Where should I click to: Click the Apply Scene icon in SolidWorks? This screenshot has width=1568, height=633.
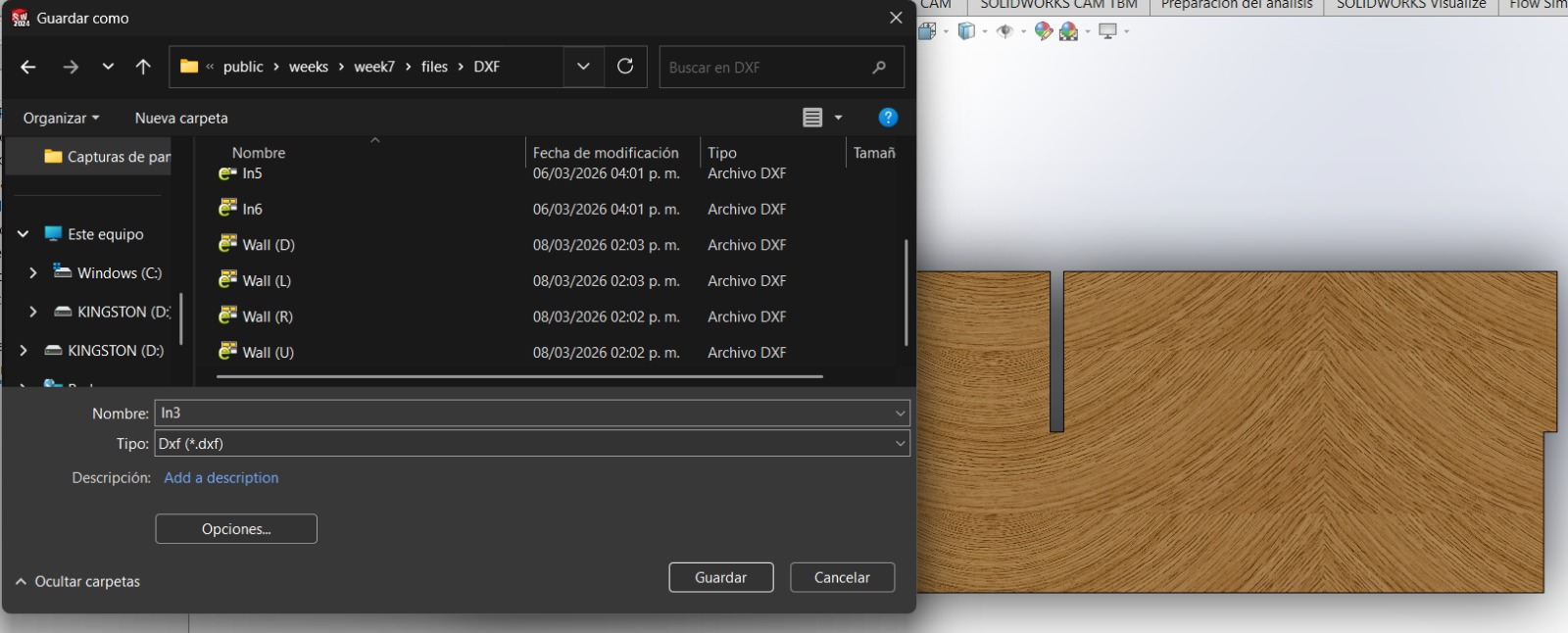point(1069,31)
